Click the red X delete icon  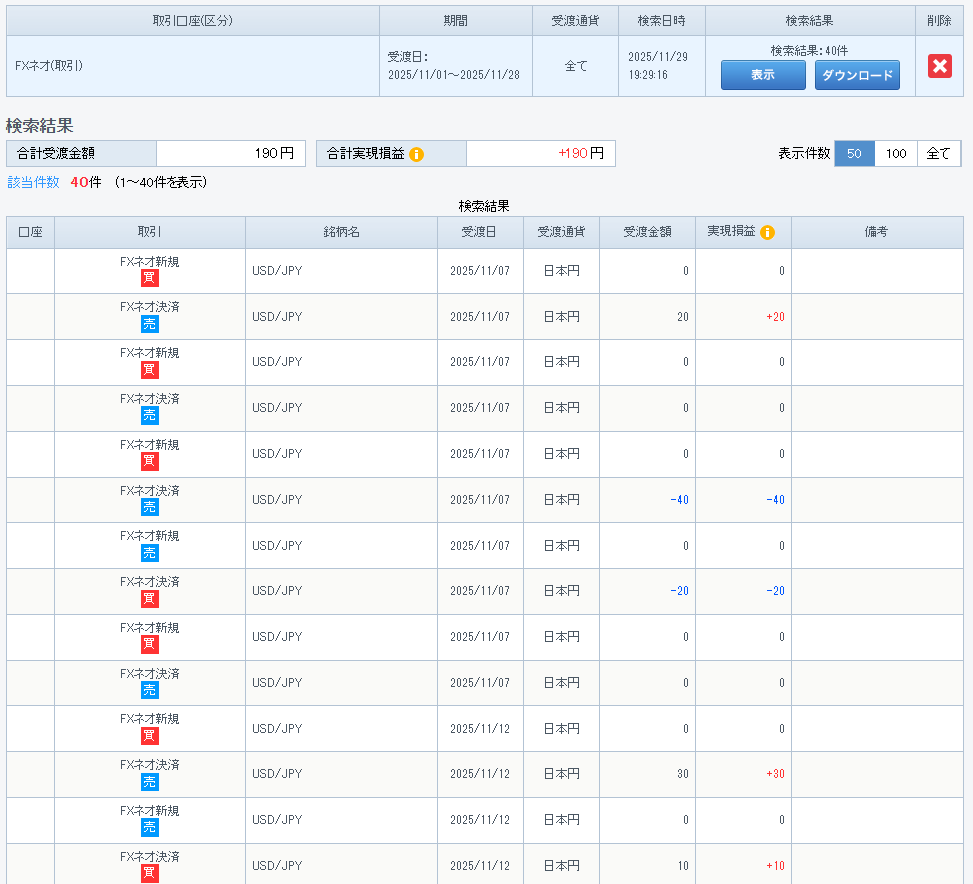[939, 66]
